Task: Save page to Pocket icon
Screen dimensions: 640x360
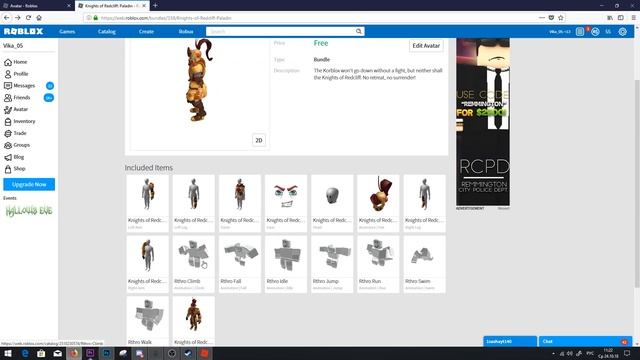Action: click(551, 18)
